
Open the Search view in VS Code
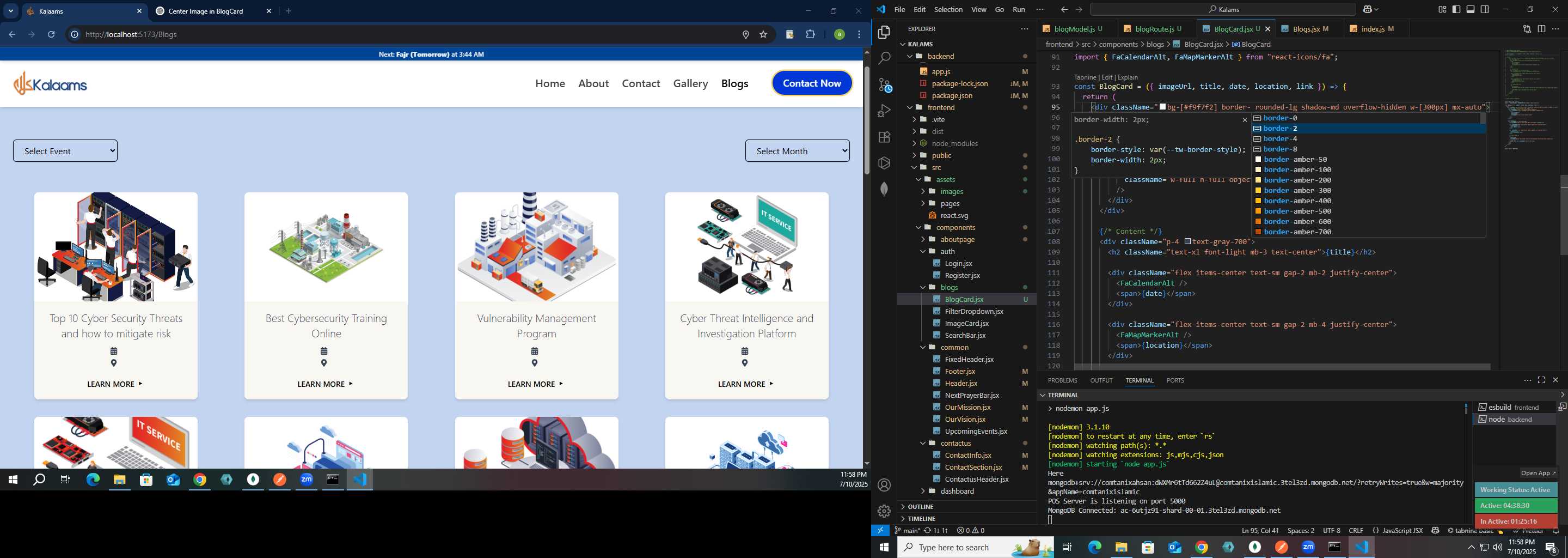(x=884, y=58)
